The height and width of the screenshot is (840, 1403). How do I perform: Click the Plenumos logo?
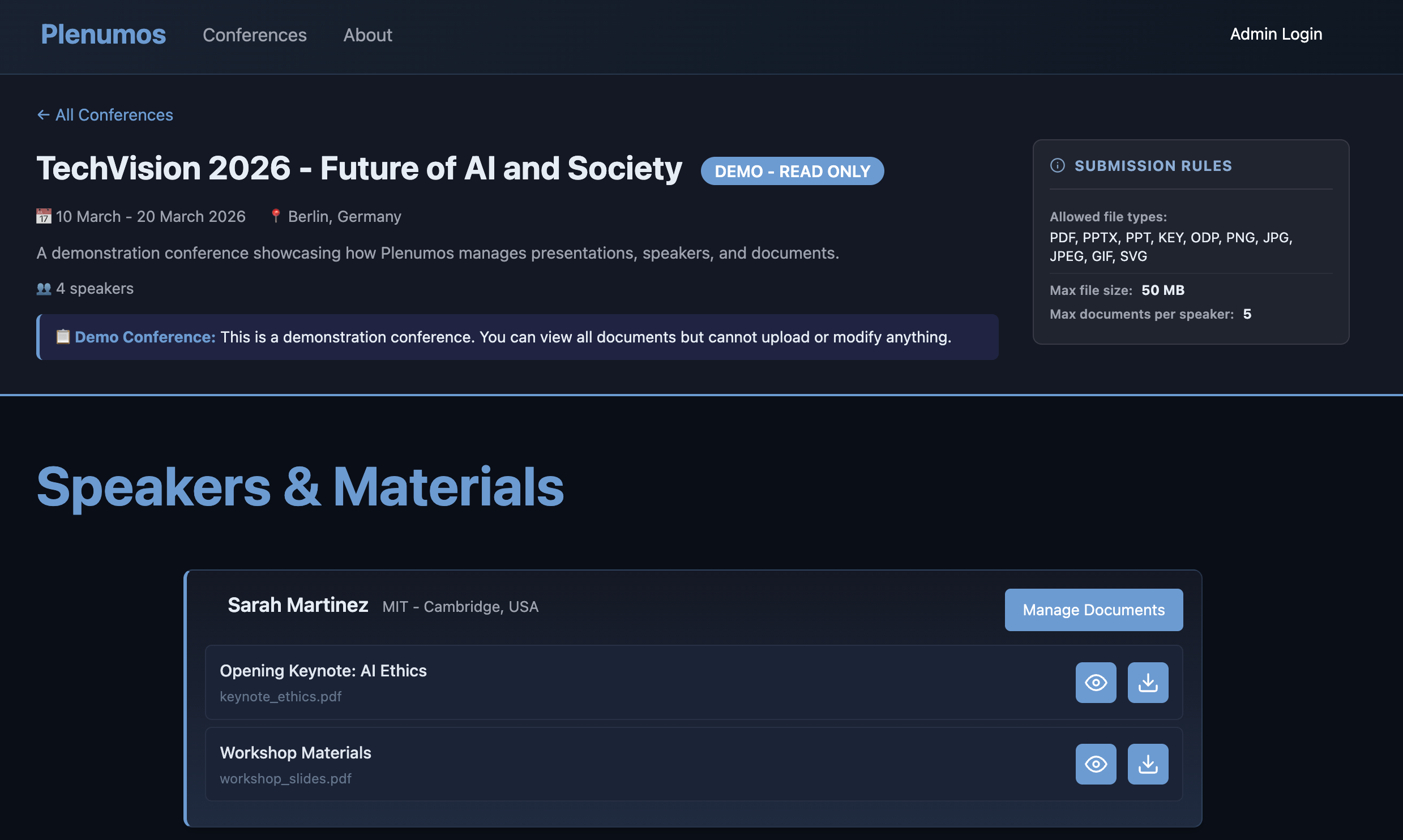pyautogui.click(x=102, y=35)
